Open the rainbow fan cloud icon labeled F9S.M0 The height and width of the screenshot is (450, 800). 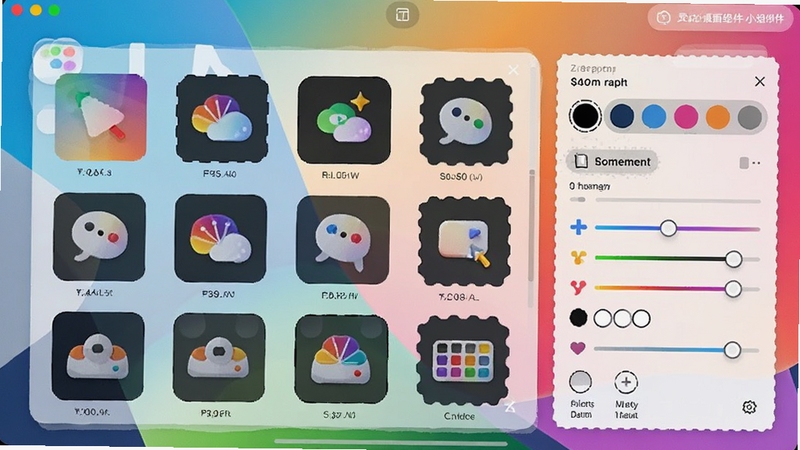click(x=222, y=118)
